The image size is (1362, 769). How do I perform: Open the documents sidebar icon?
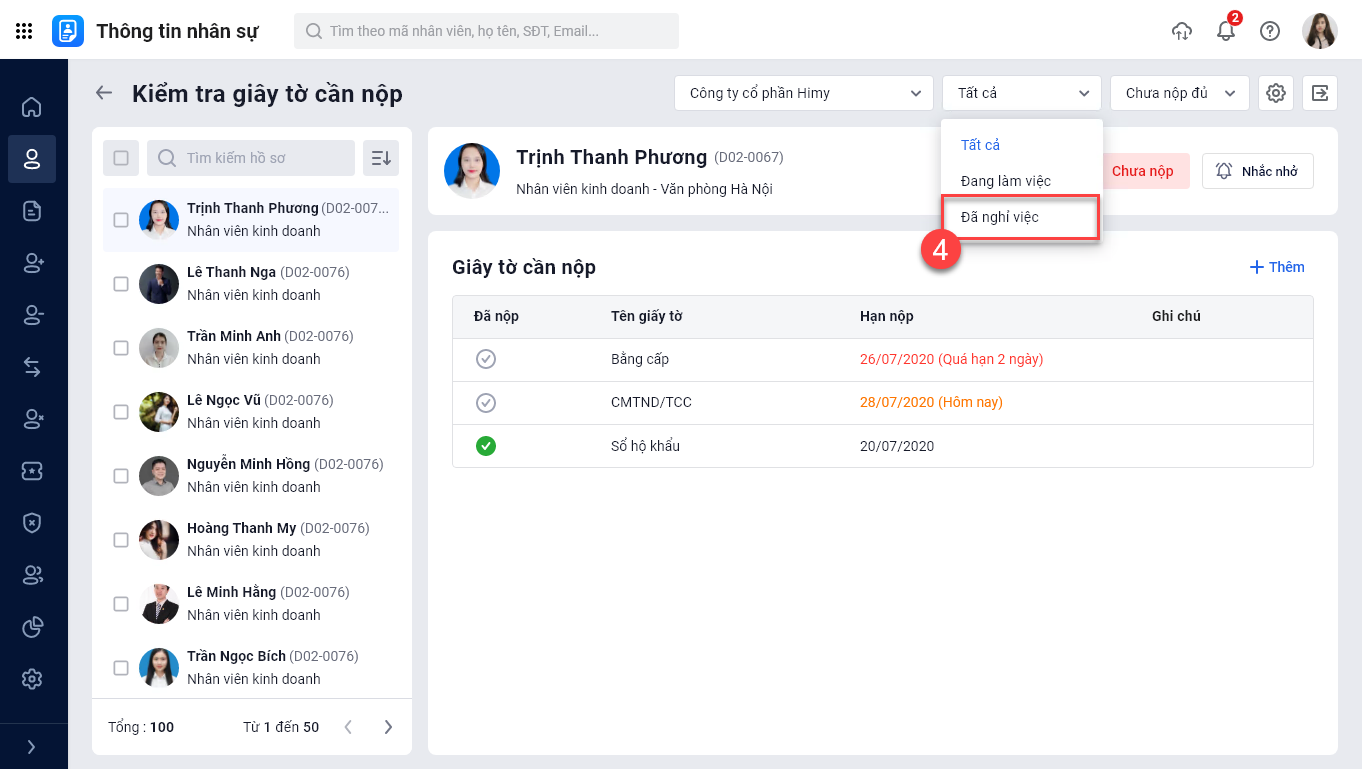(x=32, y=211)
